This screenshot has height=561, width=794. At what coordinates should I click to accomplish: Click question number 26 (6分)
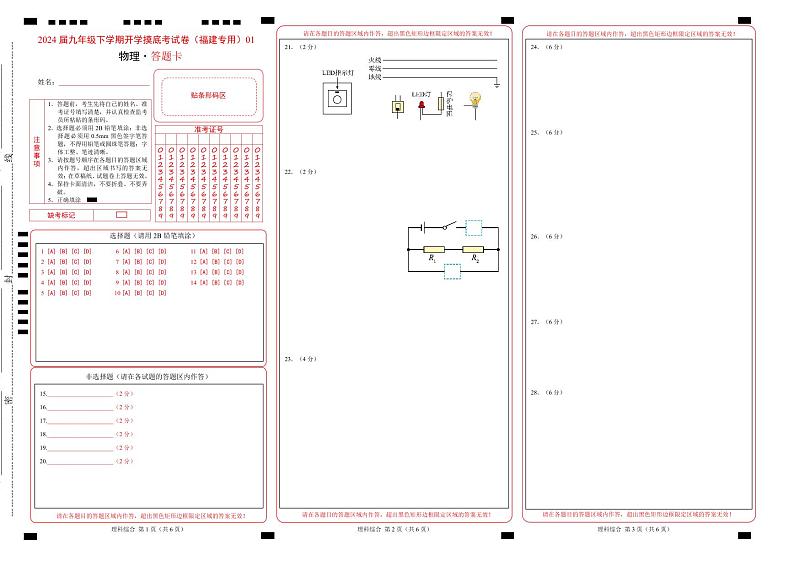pyautogui.click(x=546, y=236)
